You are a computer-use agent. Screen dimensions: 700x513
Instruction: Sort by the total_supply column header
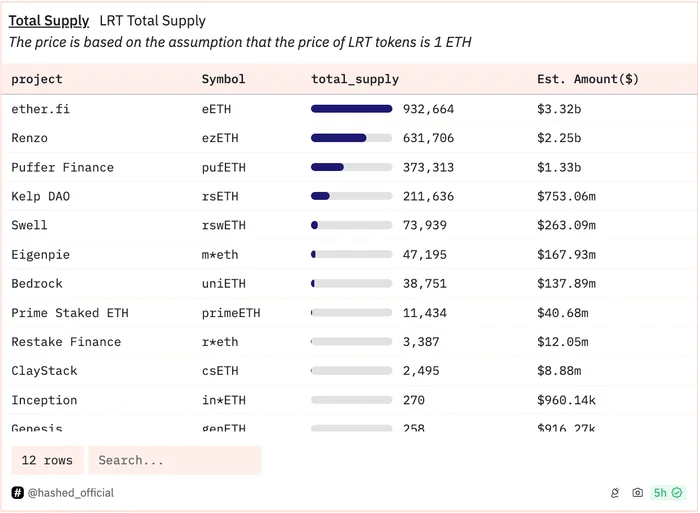click(355, 79)
